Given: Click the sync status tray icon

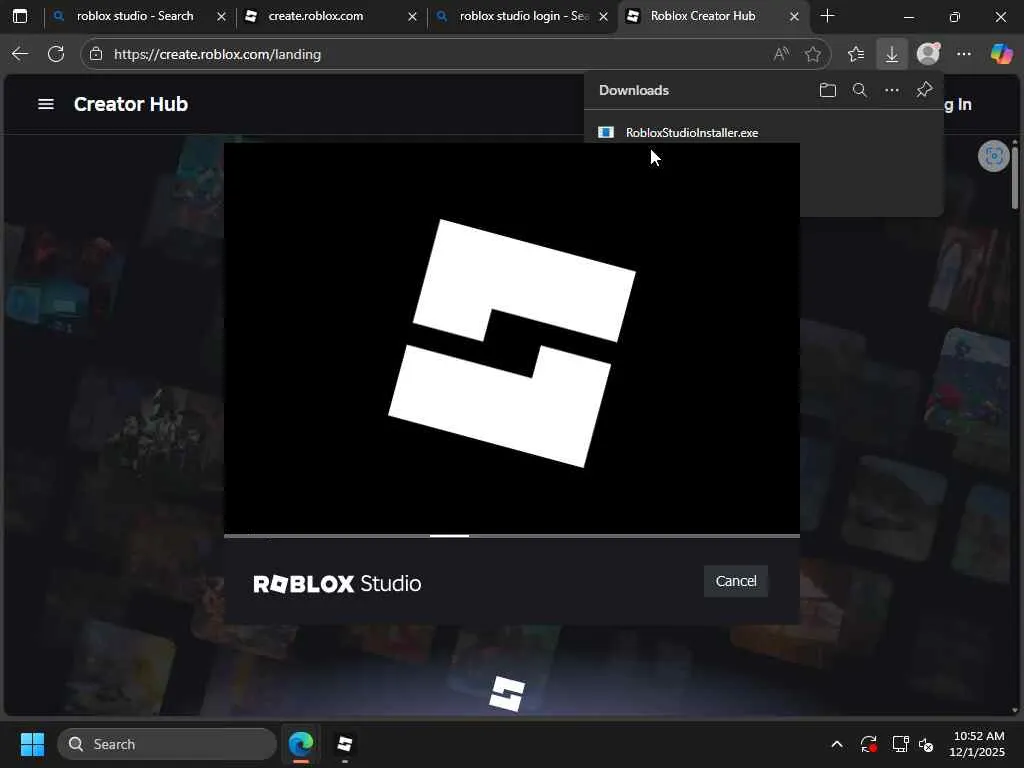Looking at the screenshot, I should coord(869,744).
